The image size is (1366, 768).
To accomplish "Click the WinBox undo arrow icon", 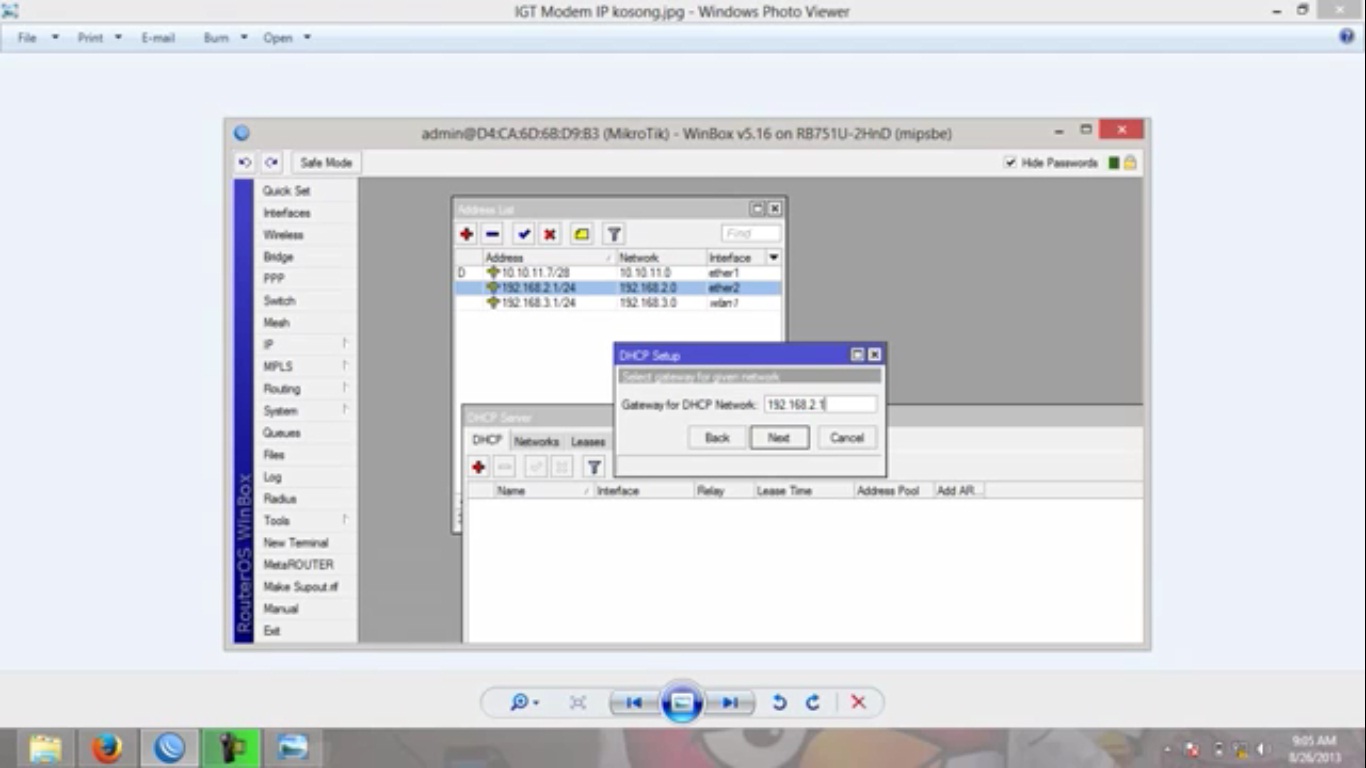I will coord(245,163).
